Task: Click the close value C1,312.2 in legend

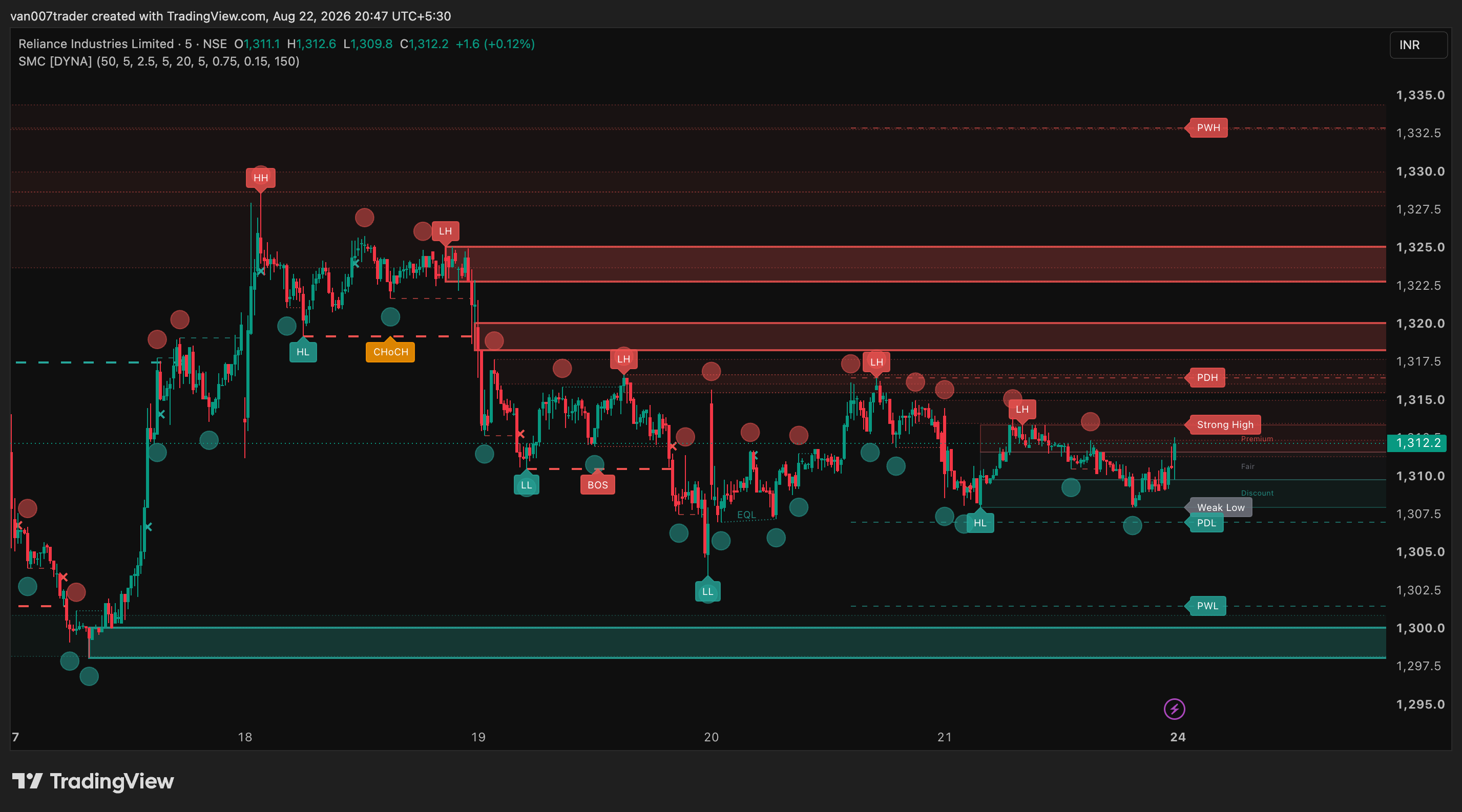Action: 424,44
